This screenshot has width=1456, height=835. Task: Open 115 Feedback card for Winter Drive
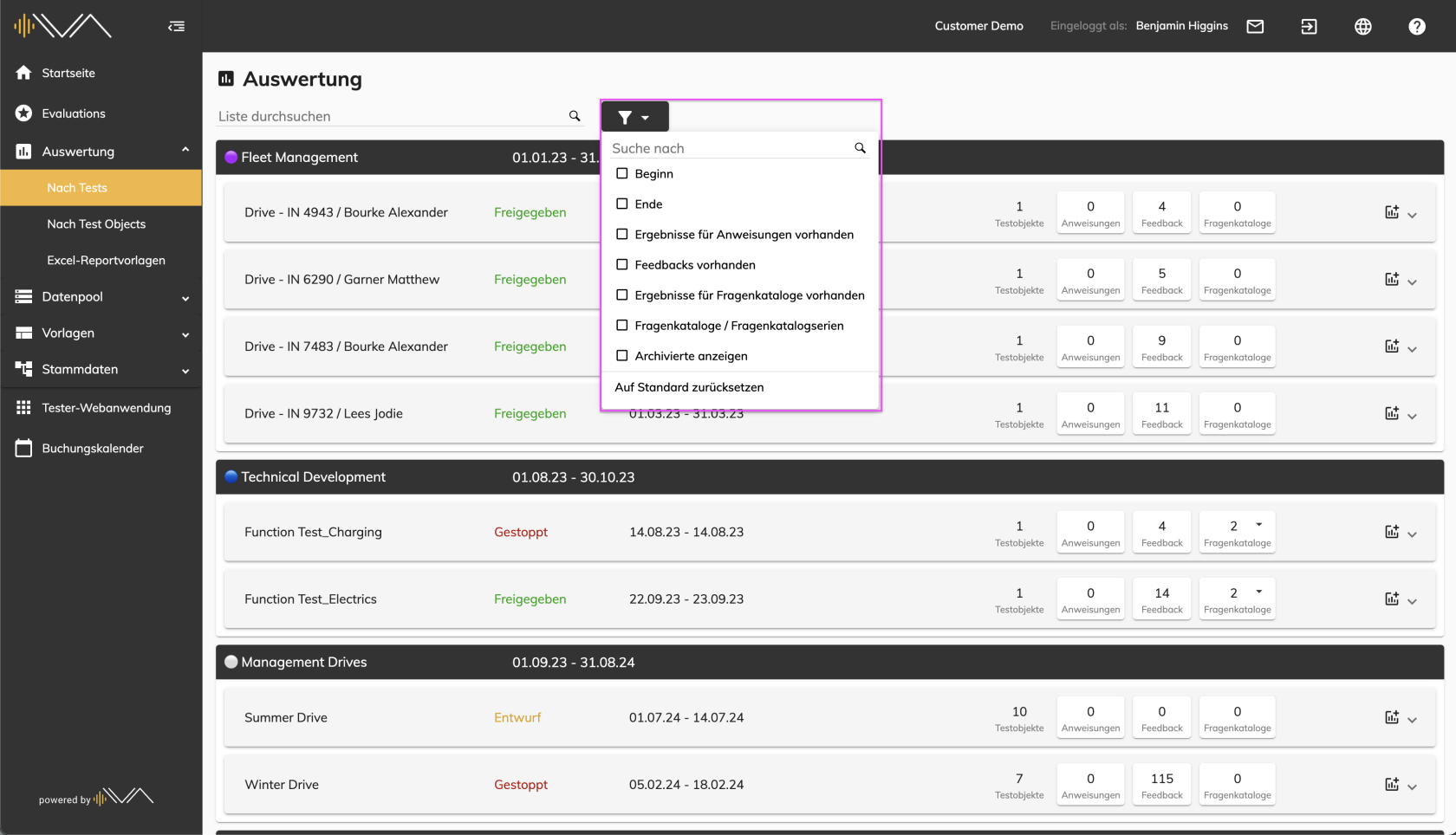pos(1161,785)
